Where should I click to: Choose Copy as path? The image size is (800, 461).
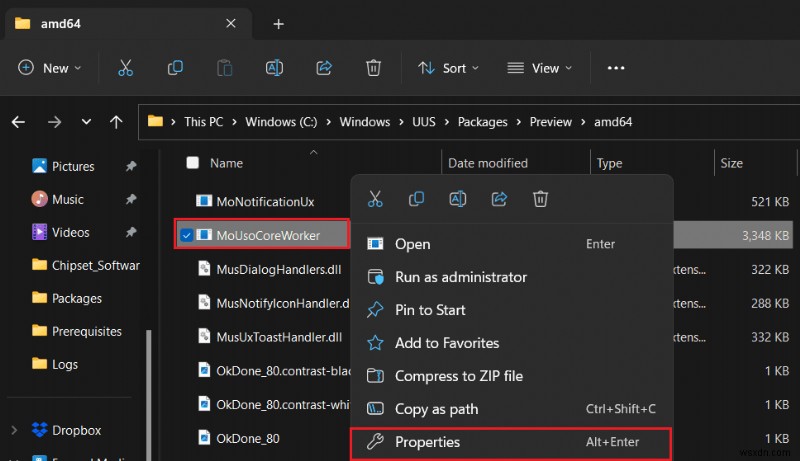[511, 409]
